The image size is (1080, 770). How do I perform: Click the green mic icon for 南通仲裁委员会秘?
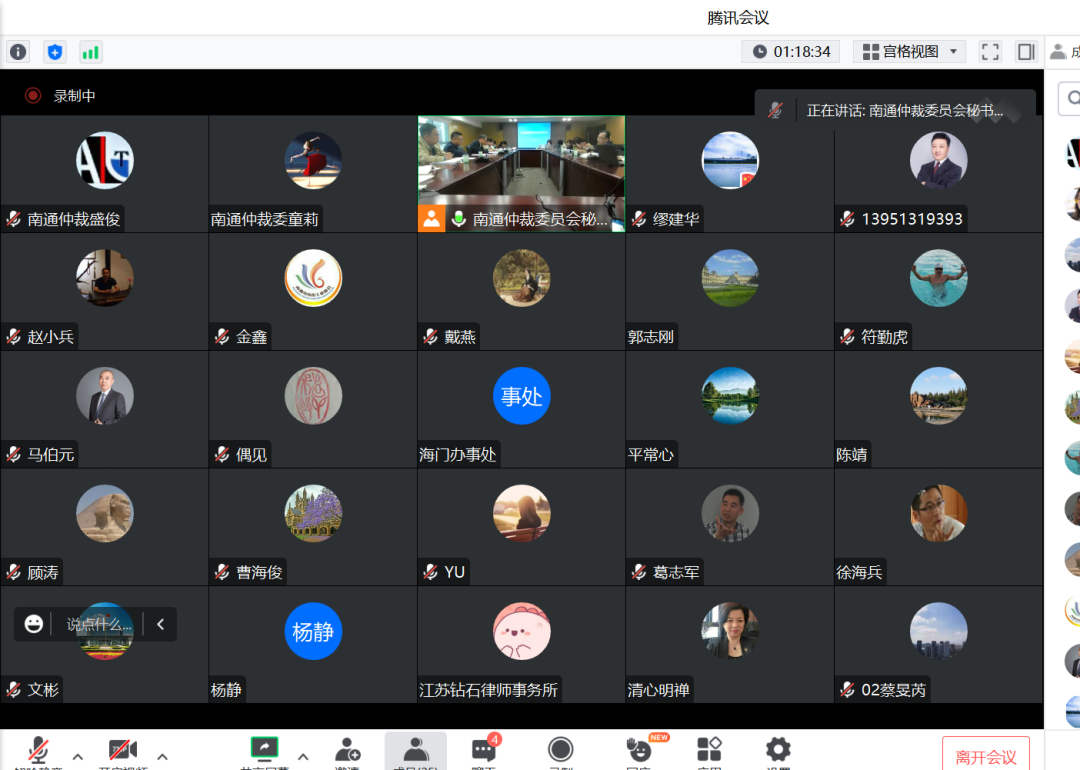click(x=458, y=219)
